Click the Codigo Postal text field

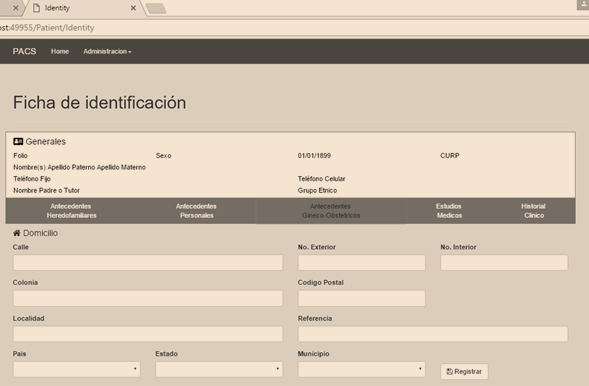click(362, 298)
